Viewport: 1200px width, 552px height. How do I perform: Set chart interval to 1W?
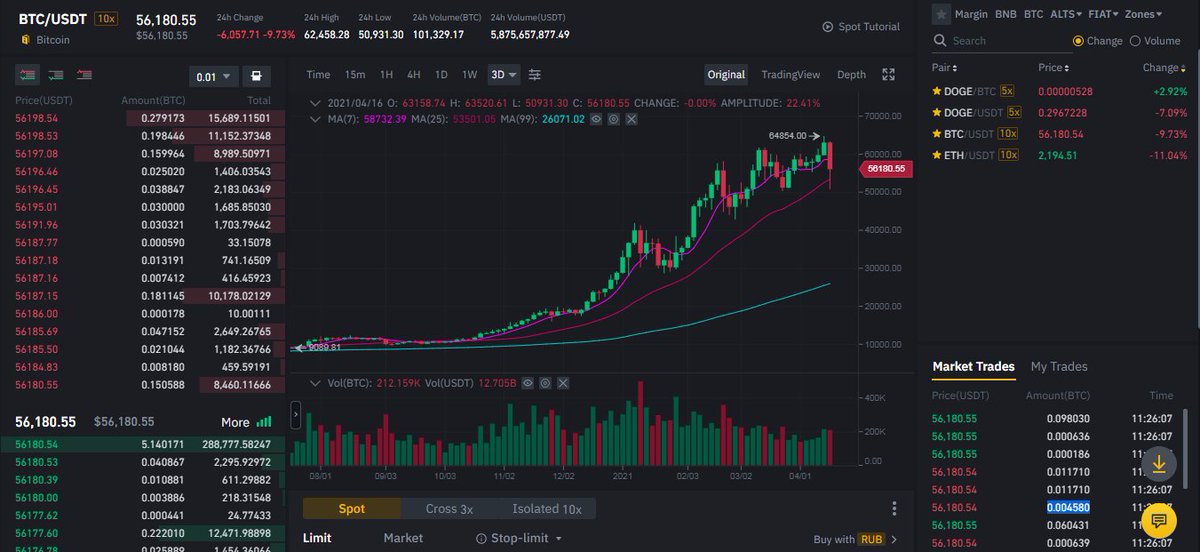(469, 75)
